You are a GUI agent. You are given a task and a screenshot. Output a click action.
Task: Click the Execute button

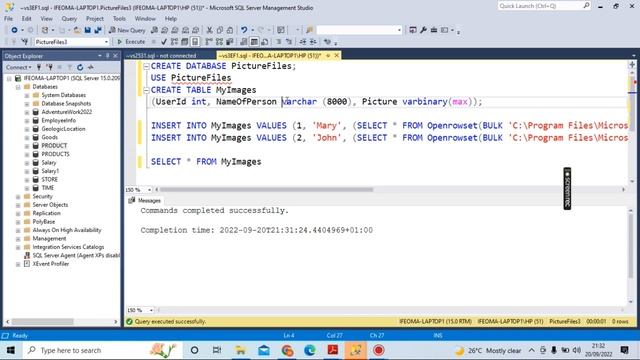pyautogui.click(x=131, y=42)
